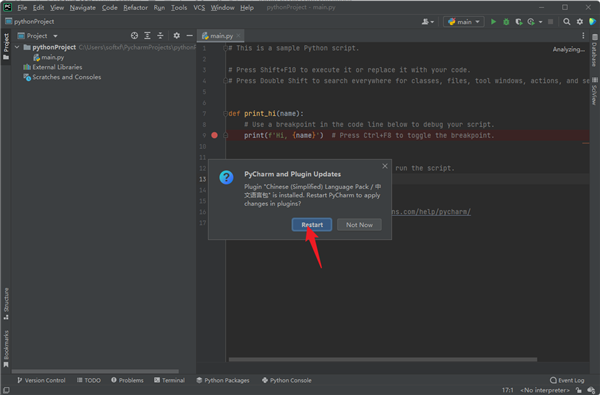Start debugging with the bug icon
Screen dimensions: 600x395
tap(506, 22)
